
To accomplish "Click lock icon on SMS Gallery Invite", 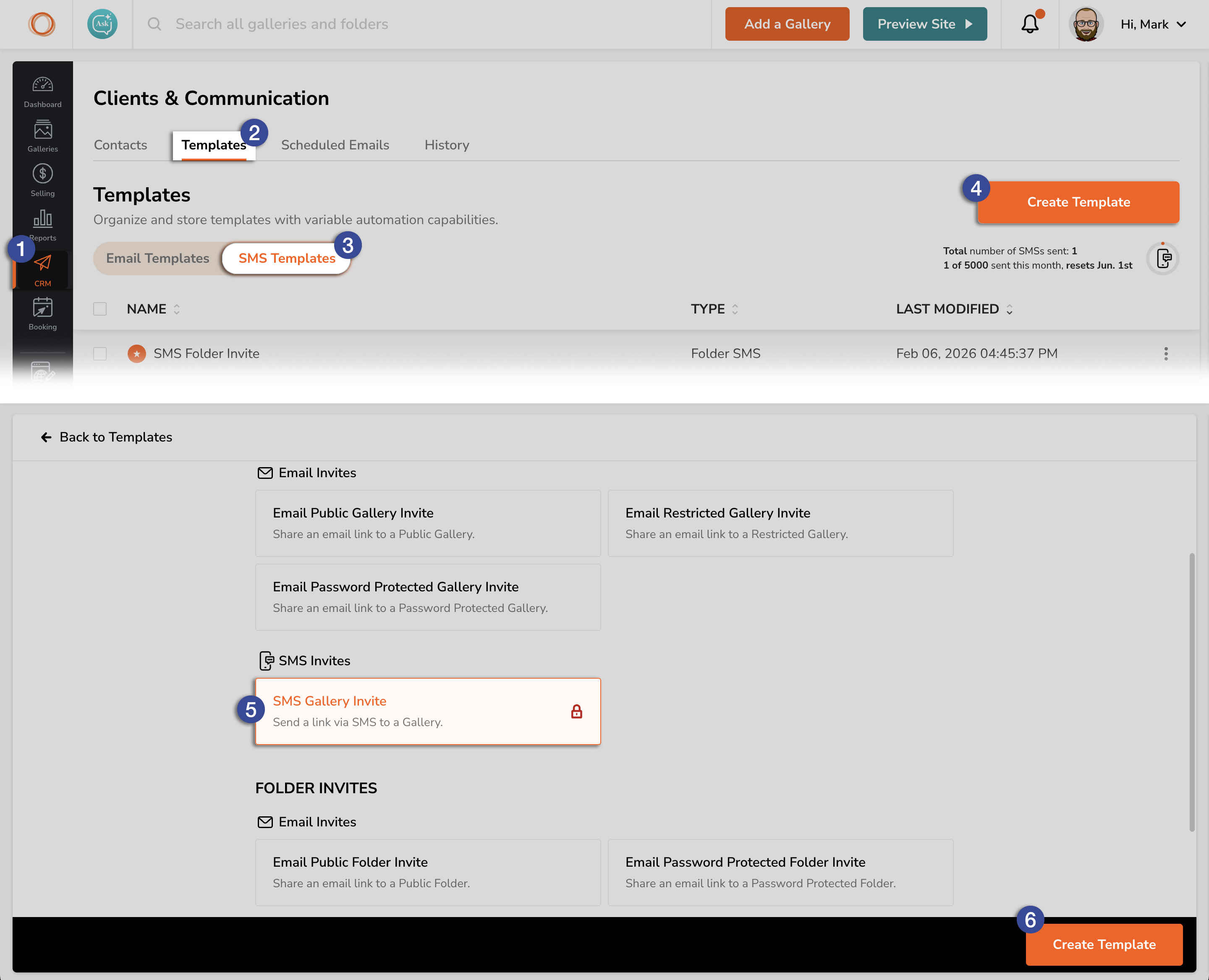I will click(x=576, y=711).
